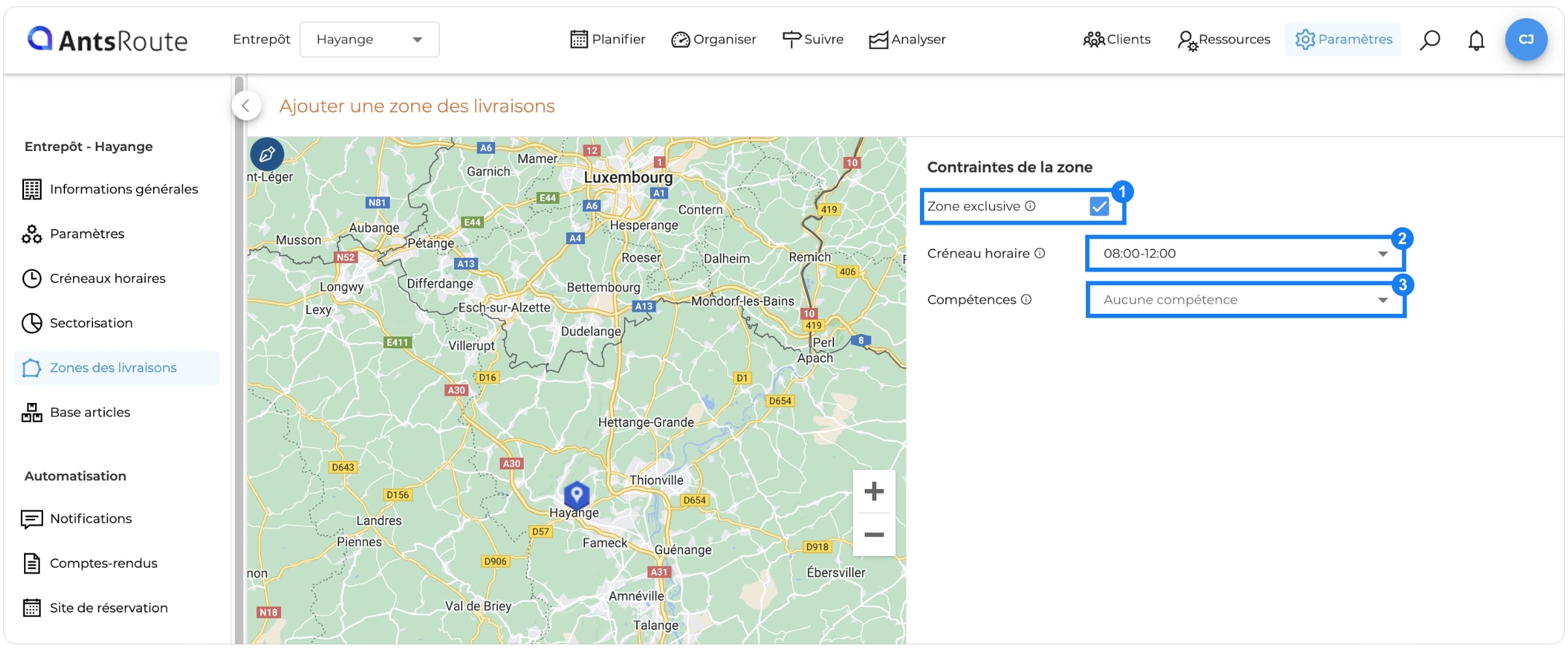Click the Créneau horaire info icon

[1040, 253]
